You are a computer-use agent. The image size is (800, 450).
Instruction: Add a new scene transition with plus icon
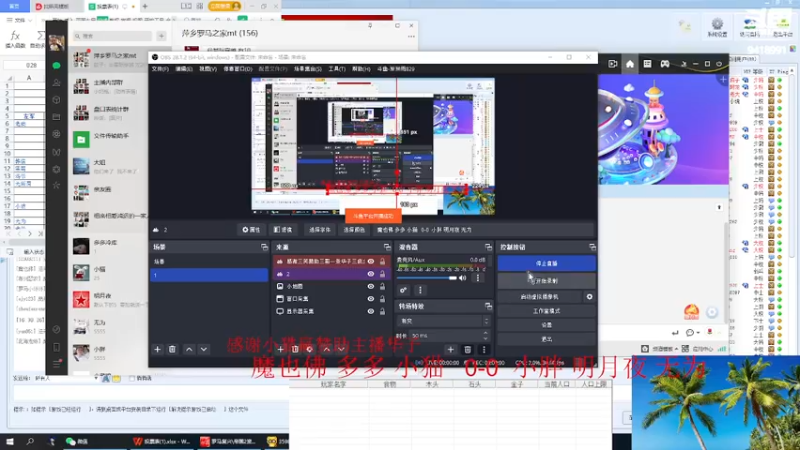pyautogui.click(x=451, y=349)
